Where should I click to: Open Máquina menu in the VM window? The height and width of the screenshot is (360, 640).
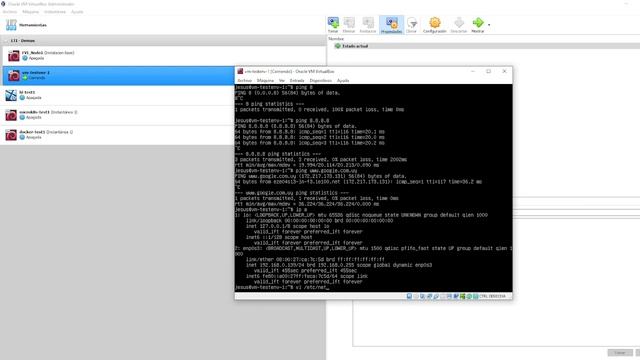point(265,81)
